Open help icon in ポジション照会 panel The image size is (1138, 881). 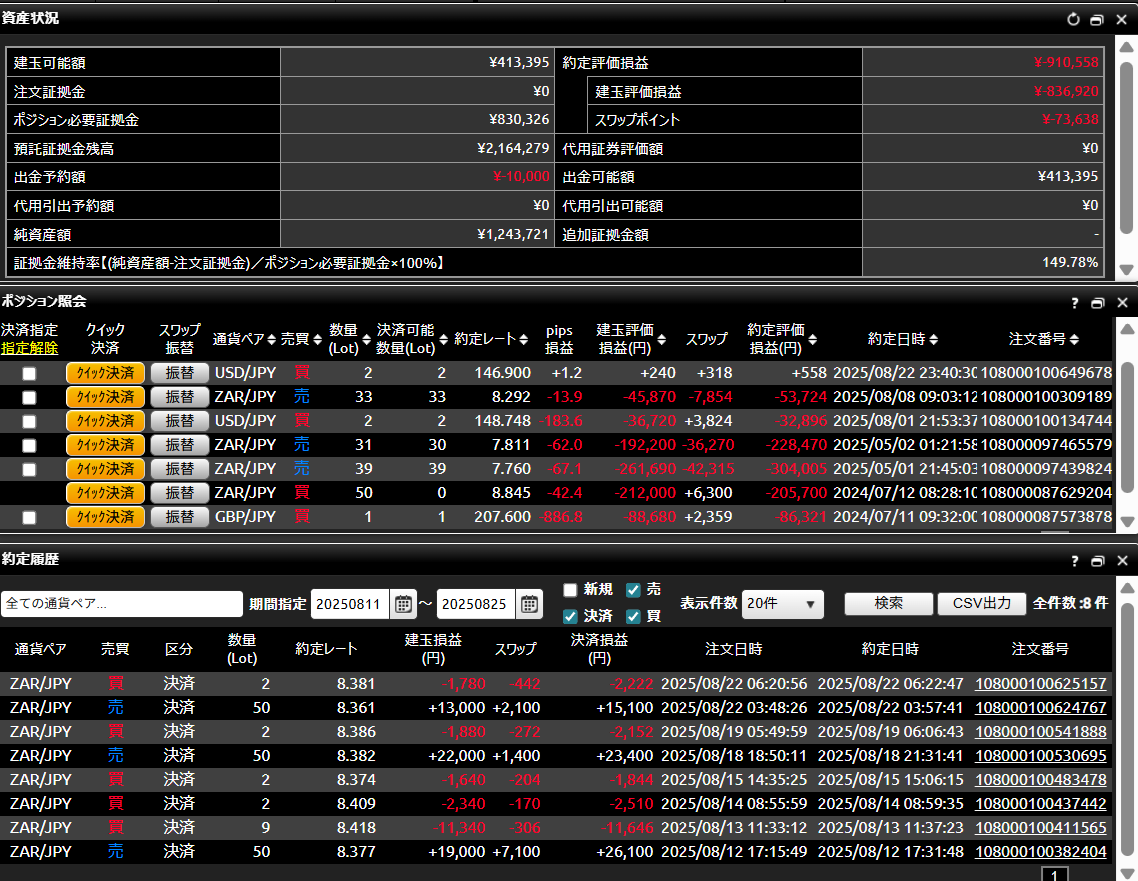1075,302
